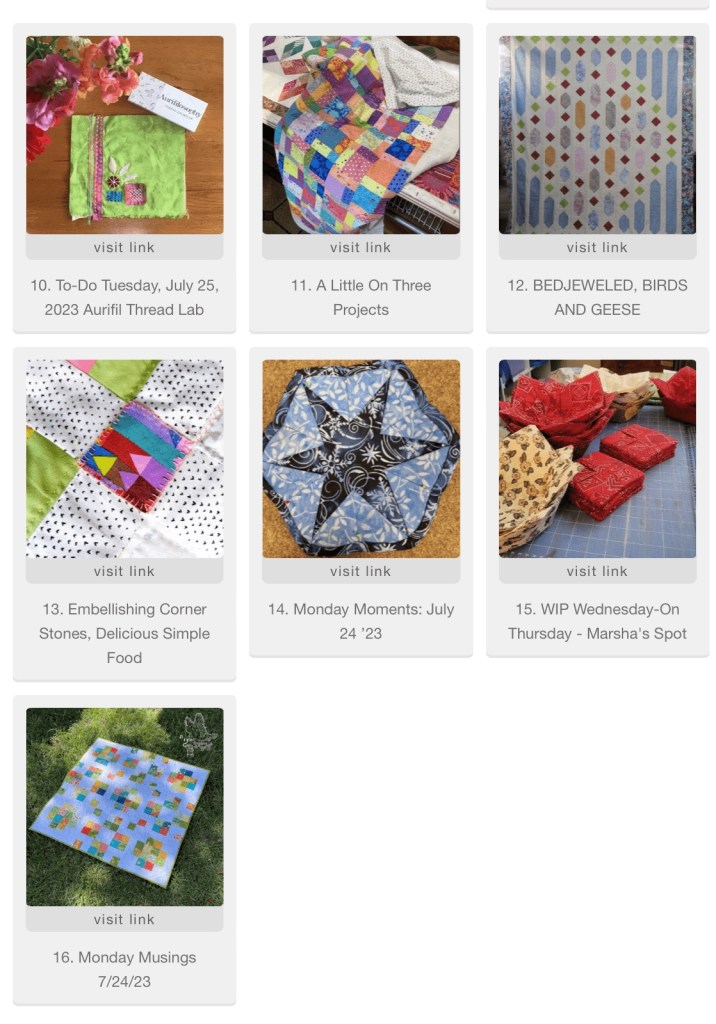Viewport: 716px width, 1024px height.
Task: Open the red bowl cozies thumbnail
Action: click(x=597, y=458)
